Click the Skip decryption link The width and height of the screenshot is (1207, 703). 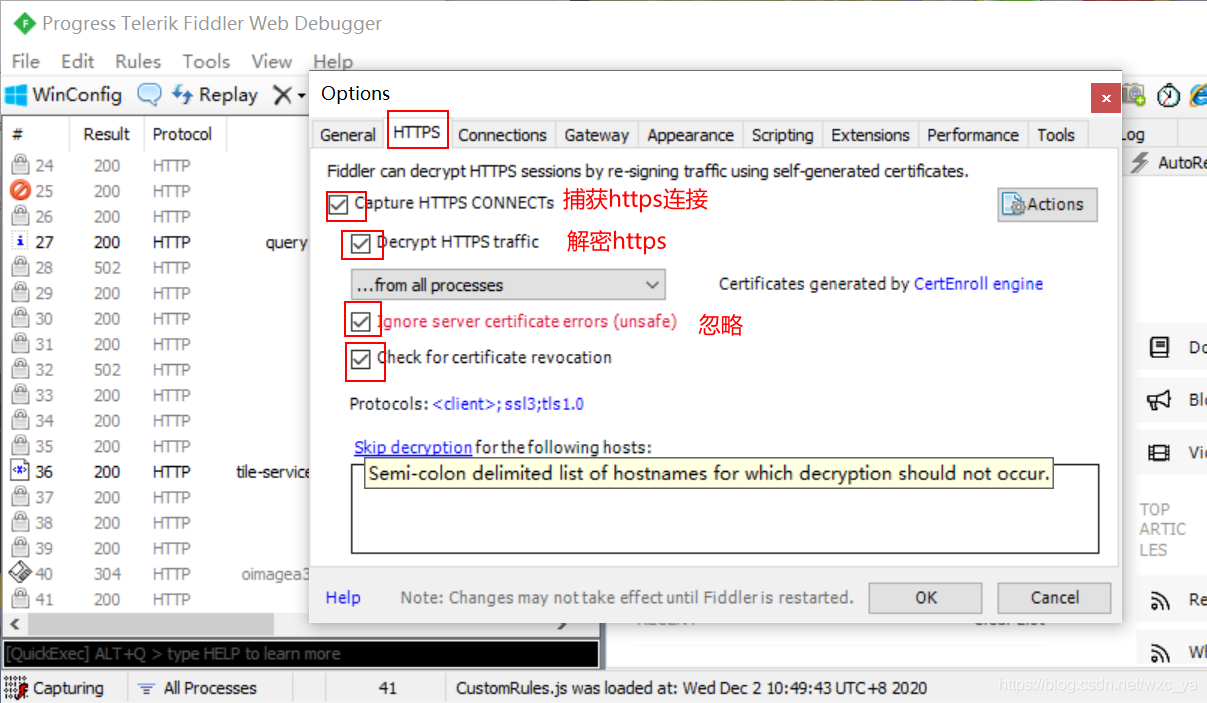(413, 447)
